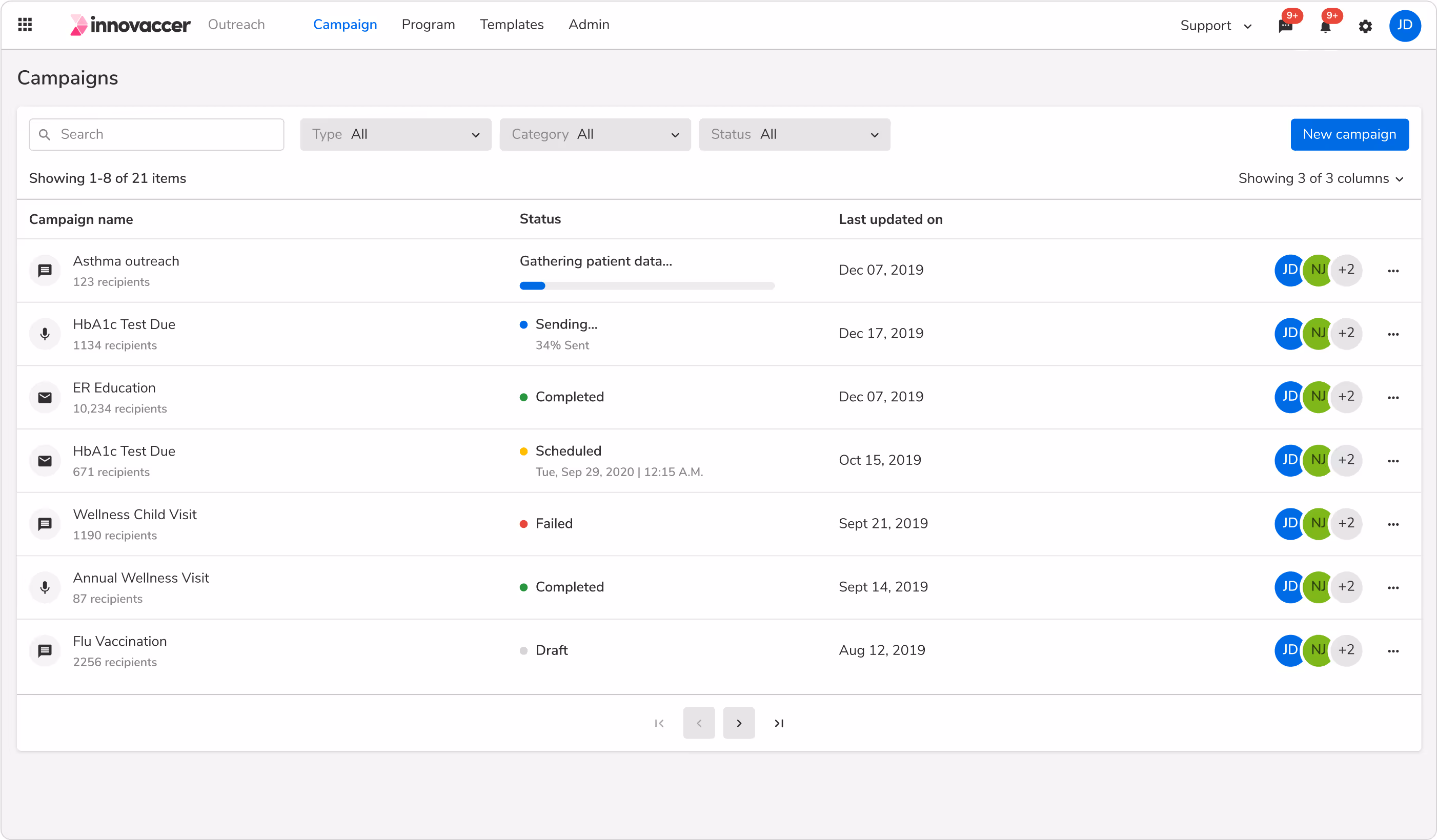1437x840 pixels.
Task: Open more options for Flu Vaccination
Action: (x=1393, y=651)
